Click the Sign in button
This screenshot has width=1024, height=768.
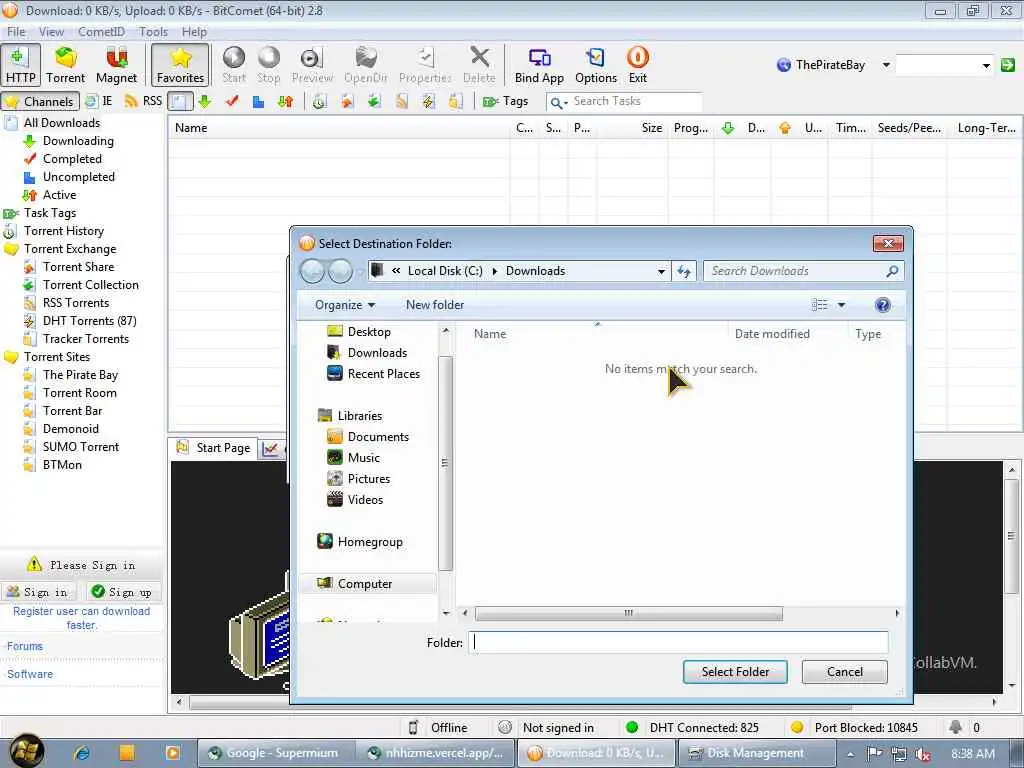pyautogui.click(x=39, y=592)
